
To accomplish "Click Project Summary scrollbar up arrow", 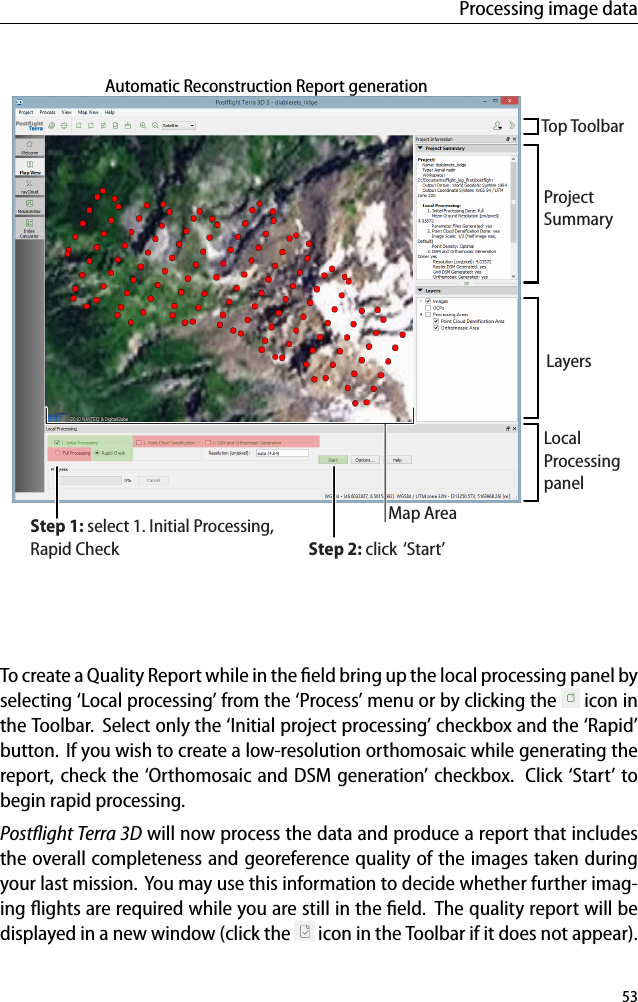I will 514,158.
